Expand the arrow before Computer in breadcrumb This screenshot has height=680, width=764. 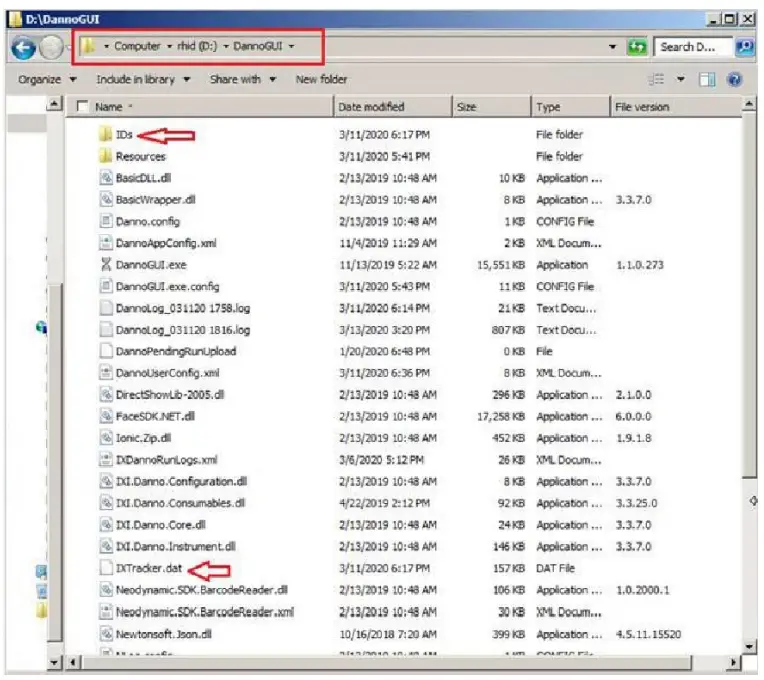[x=106, y=46]
